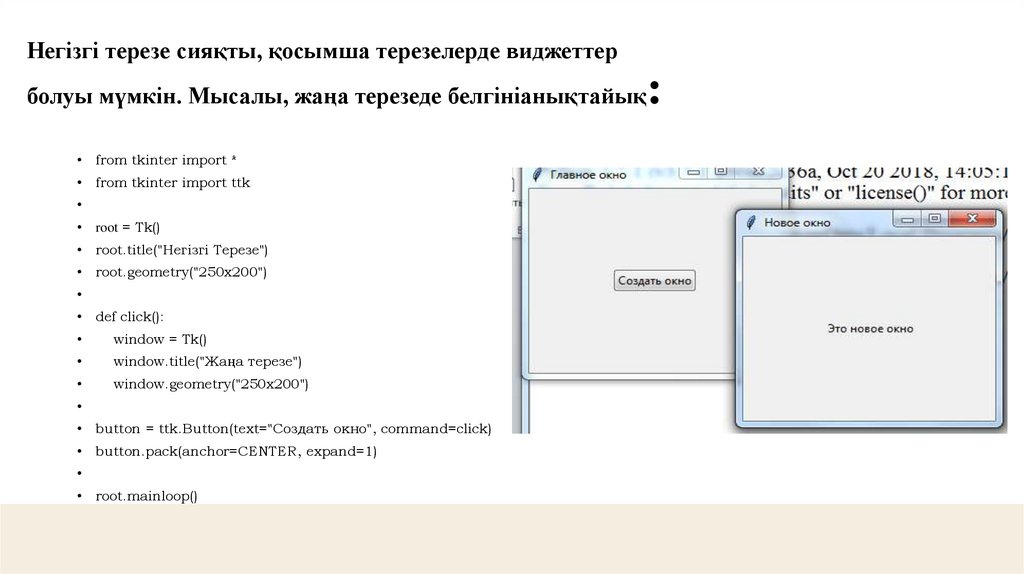The height and width of the screenshot is (574, 1024).
Task: Click the code line "root = Tk()"
Action: [x=127, y=227]
